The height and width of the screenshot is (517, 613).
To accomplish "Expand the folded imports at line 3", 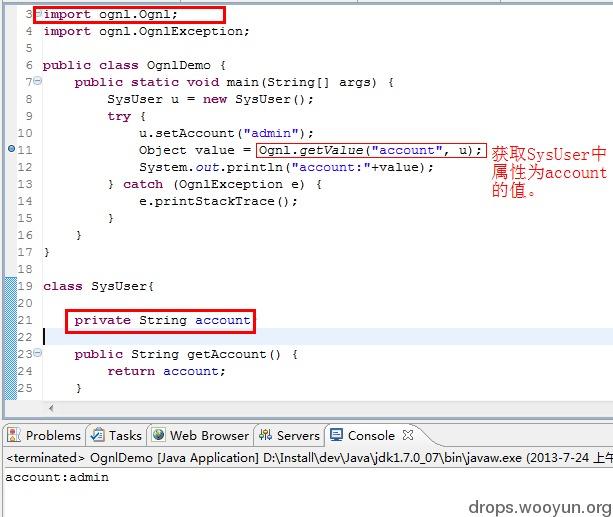I will [37, 14].
